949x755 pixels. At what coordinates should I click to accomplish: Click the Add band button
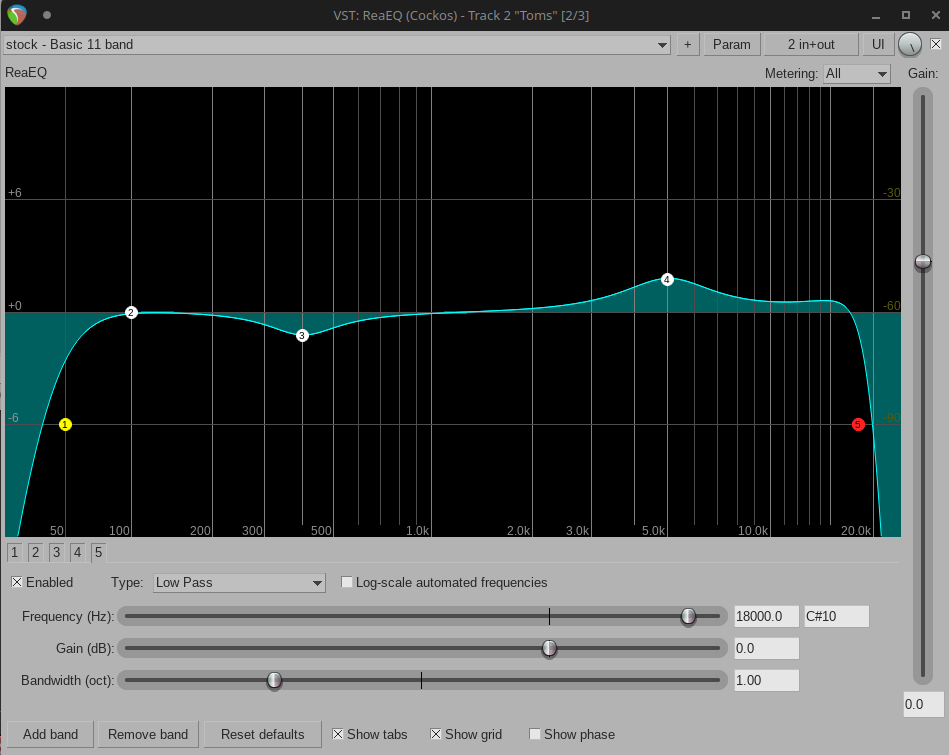point(50,734)
